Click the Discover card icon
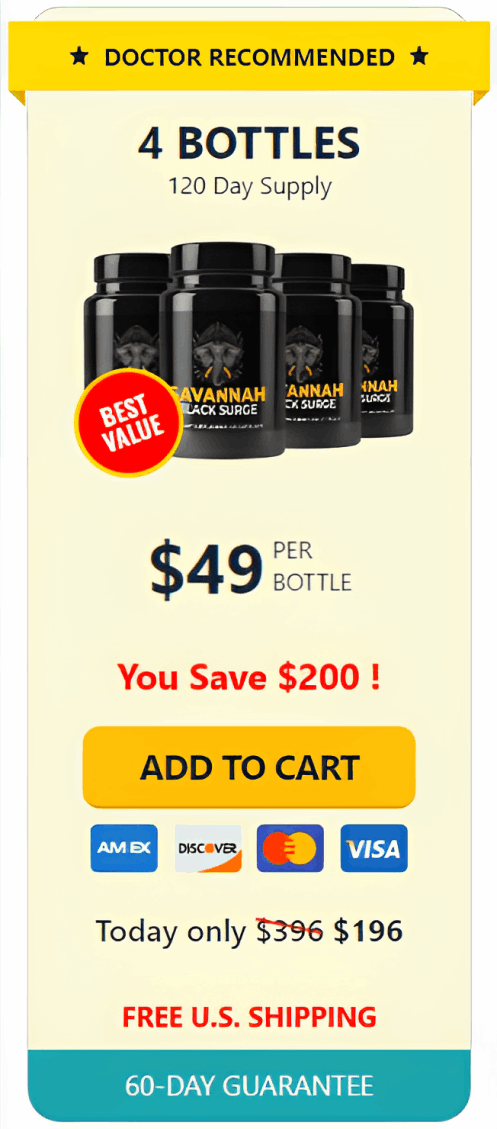Screen dimensions: 497x1129 208,848
